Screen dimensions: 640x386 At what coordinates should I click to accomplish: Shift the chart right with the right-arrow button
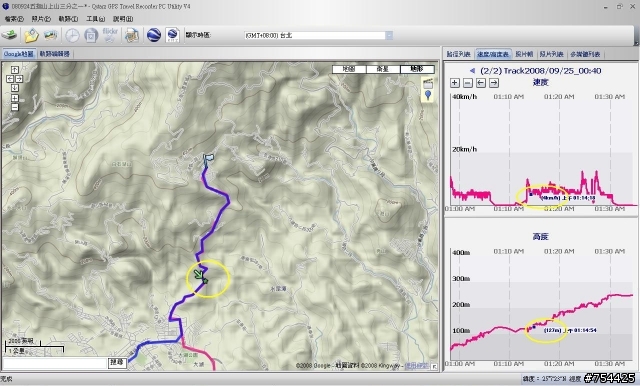494,83
